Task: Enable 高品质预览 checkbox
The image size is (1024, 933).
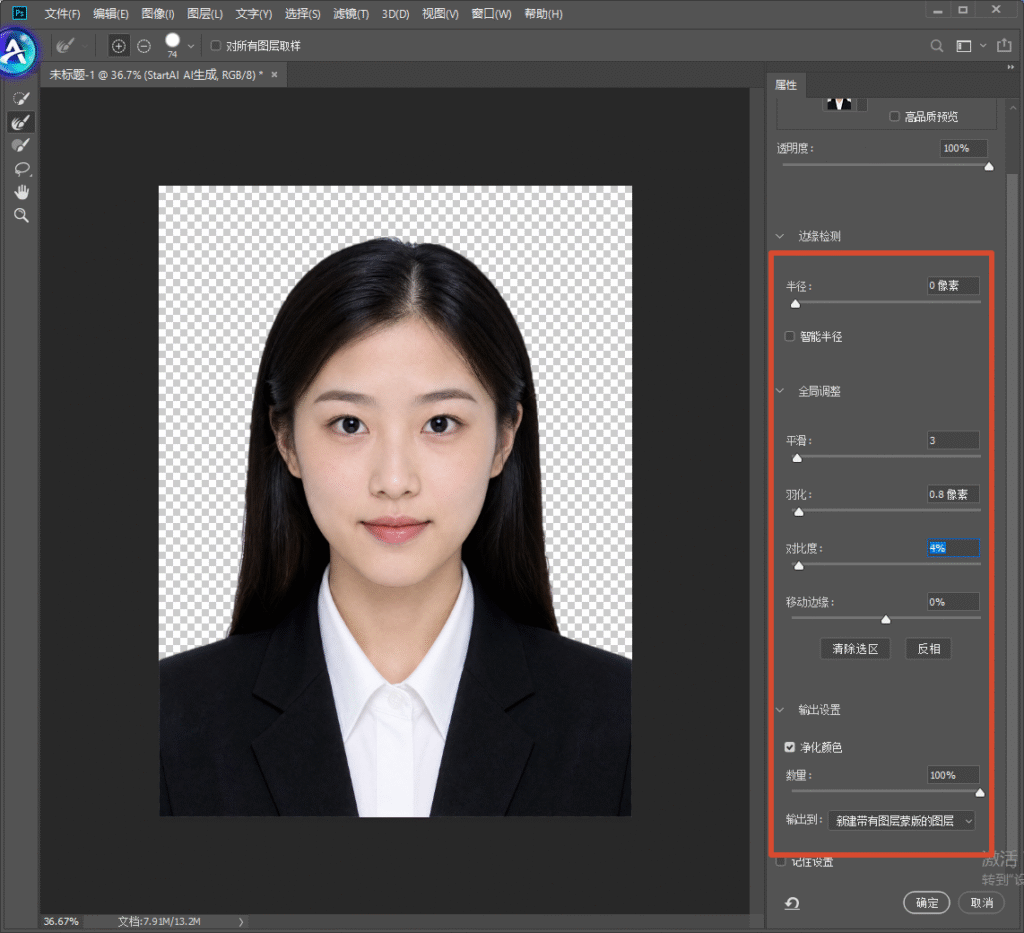Action: (x=895, y=116)
